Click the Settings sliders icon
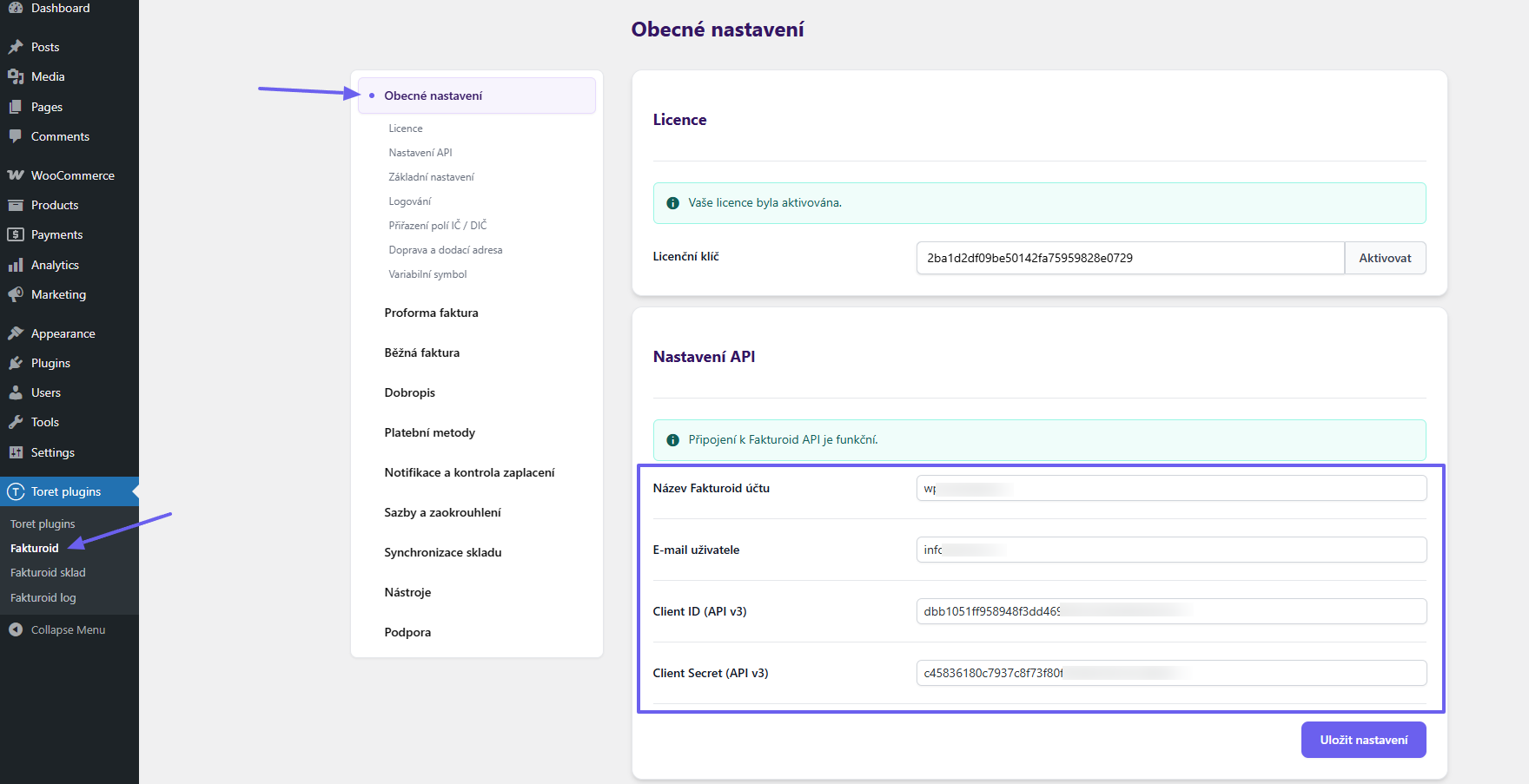Viewport: 1529px width, 784px height. (16, 452)
